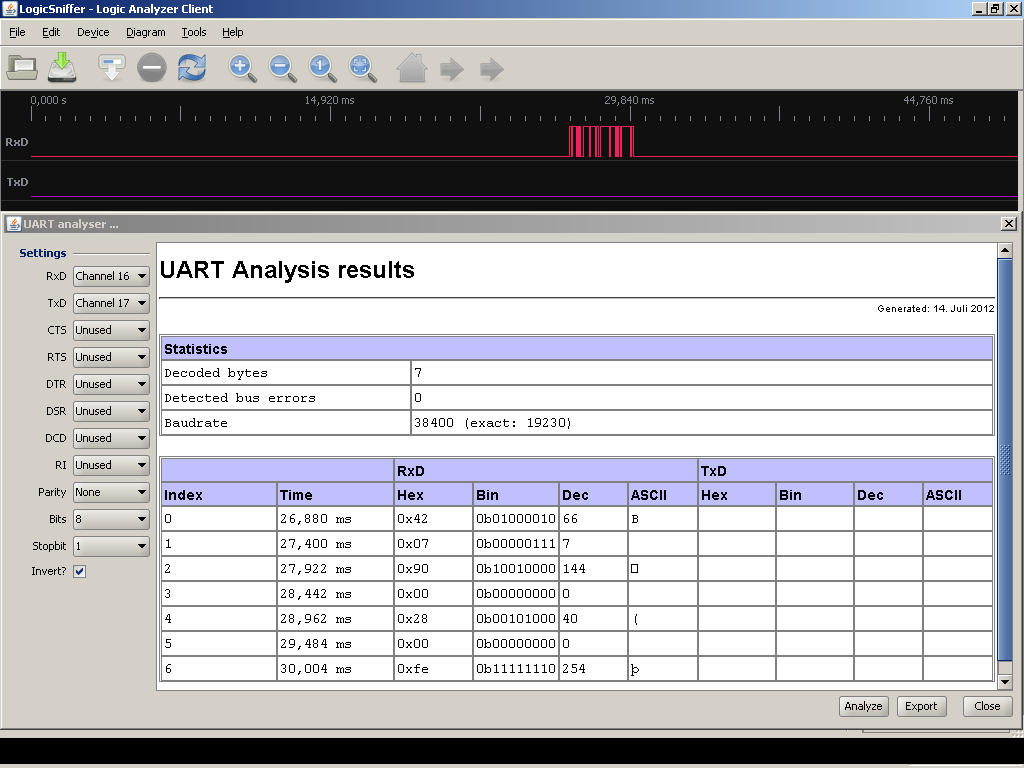Save project with green arrow disk icon
The height and width of the screenshot is (768, 1024).
pos(62,67)
